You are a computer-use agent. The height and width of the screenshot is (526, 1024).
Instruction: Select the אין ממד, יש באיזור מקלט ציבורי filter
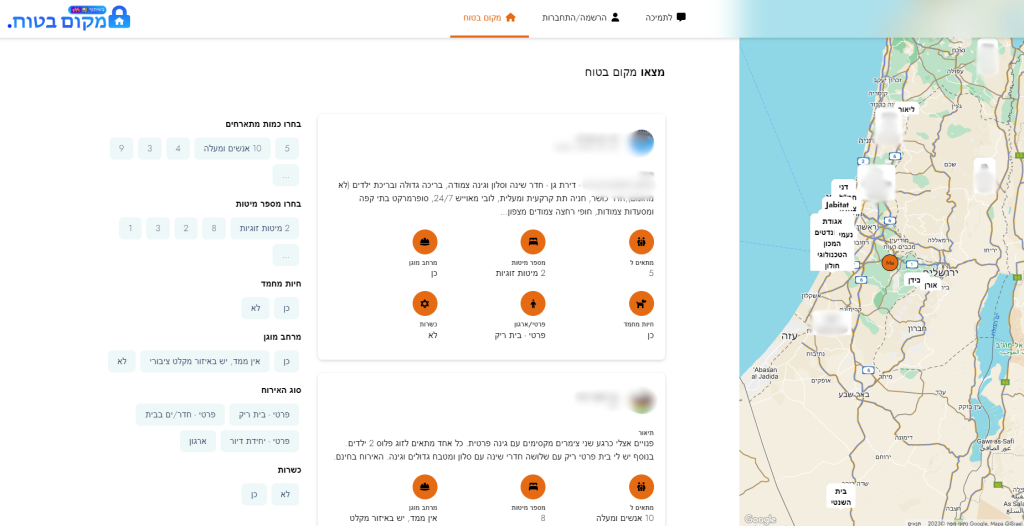[x=204, y=361]
